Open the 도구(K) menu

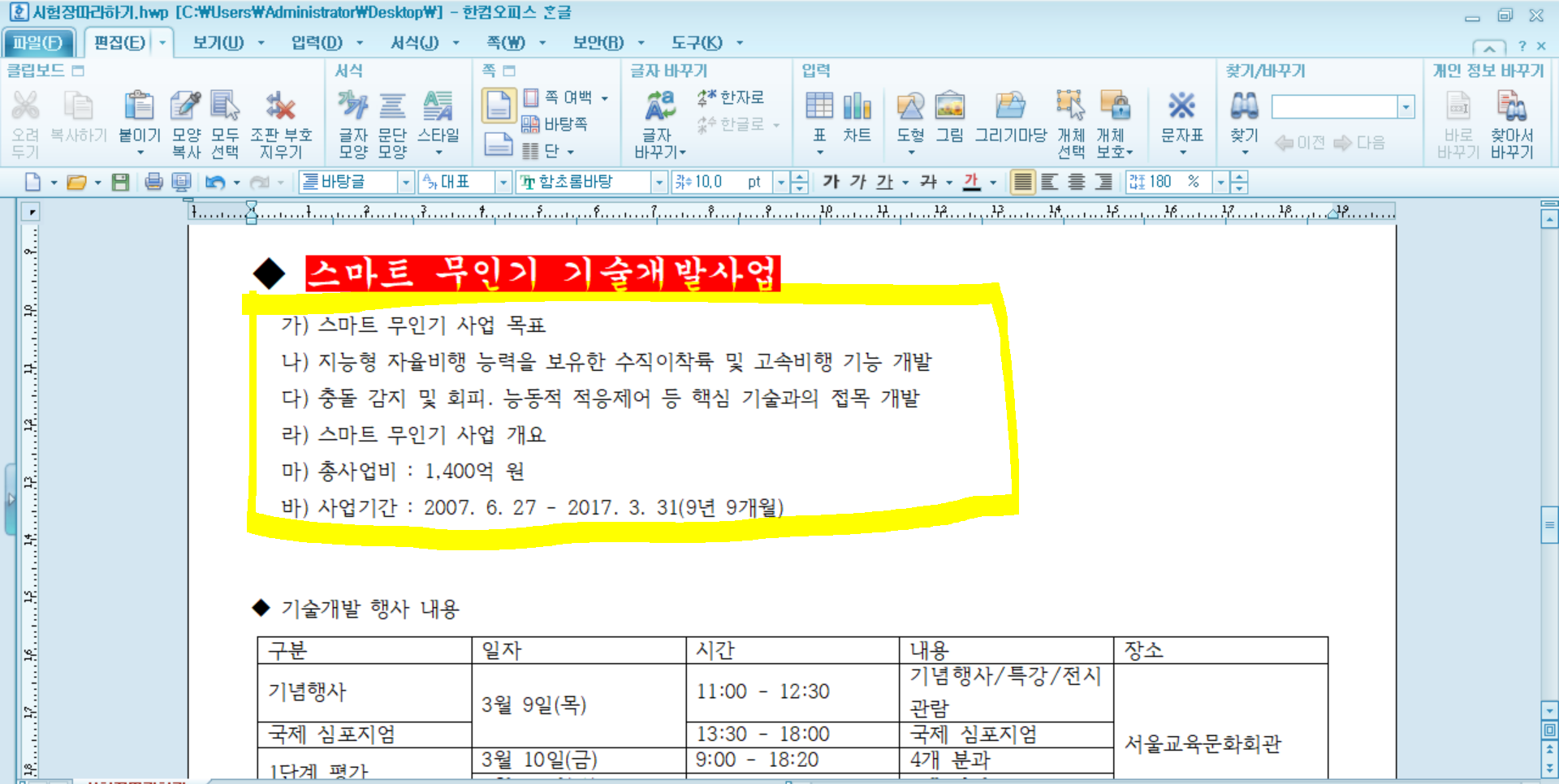[x=696, y=42]
